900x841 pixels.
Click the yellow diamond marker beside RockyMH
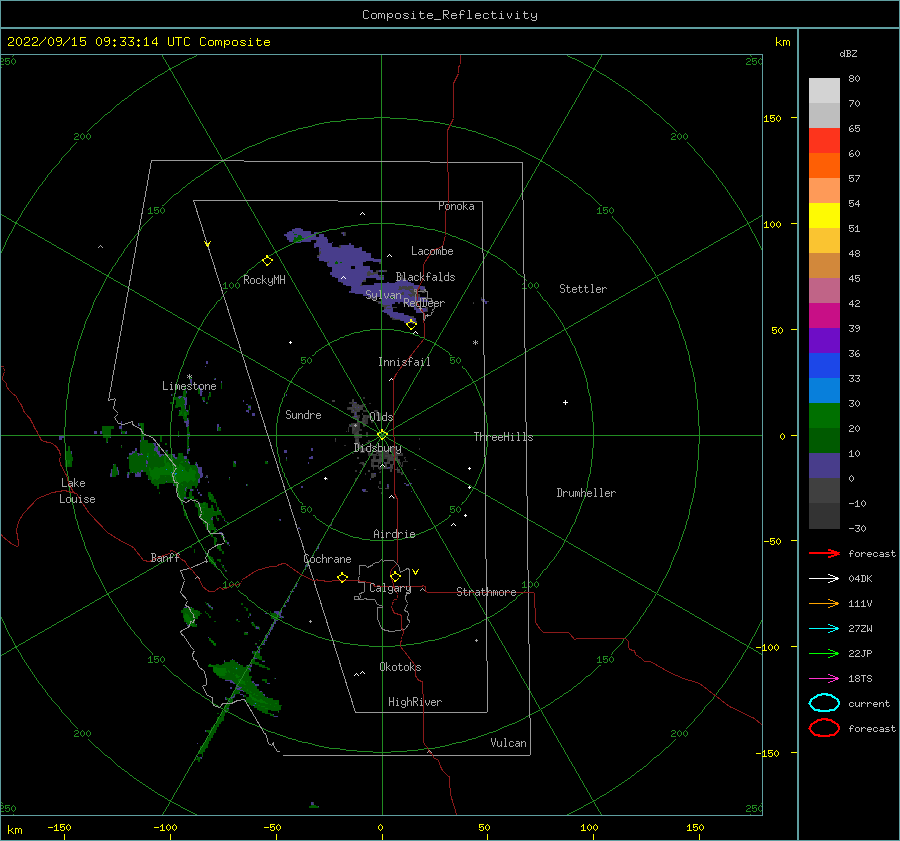[x=267, y=261]
